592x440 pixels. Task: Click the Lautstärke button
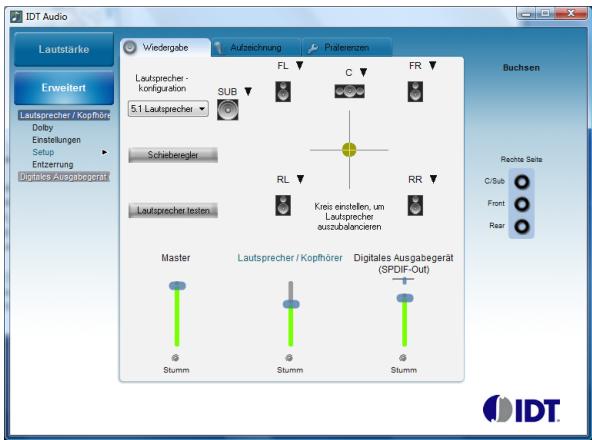click(x=64, y=49)
